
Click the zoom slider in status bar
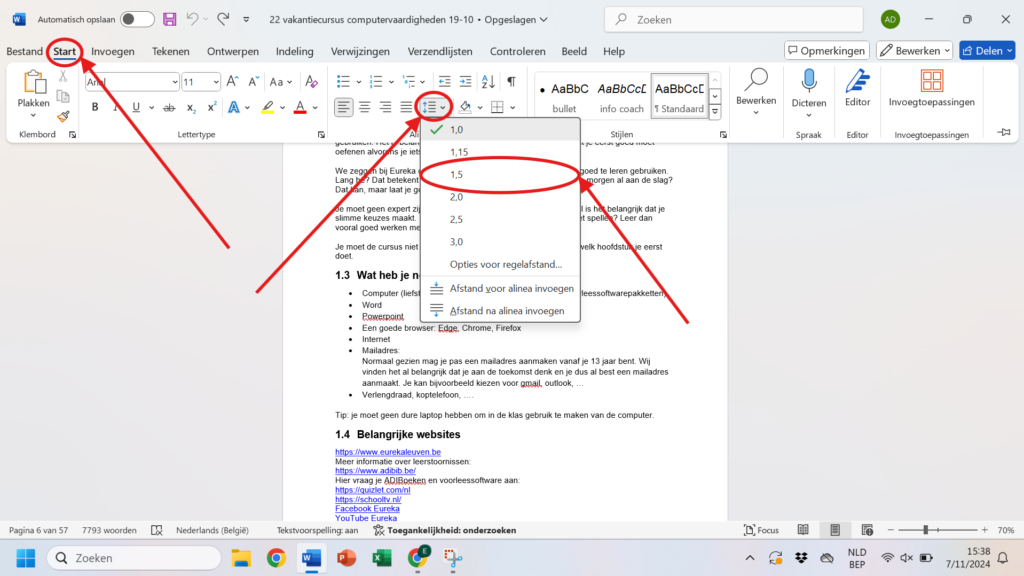pyautogui.click(x=925, y=530)
